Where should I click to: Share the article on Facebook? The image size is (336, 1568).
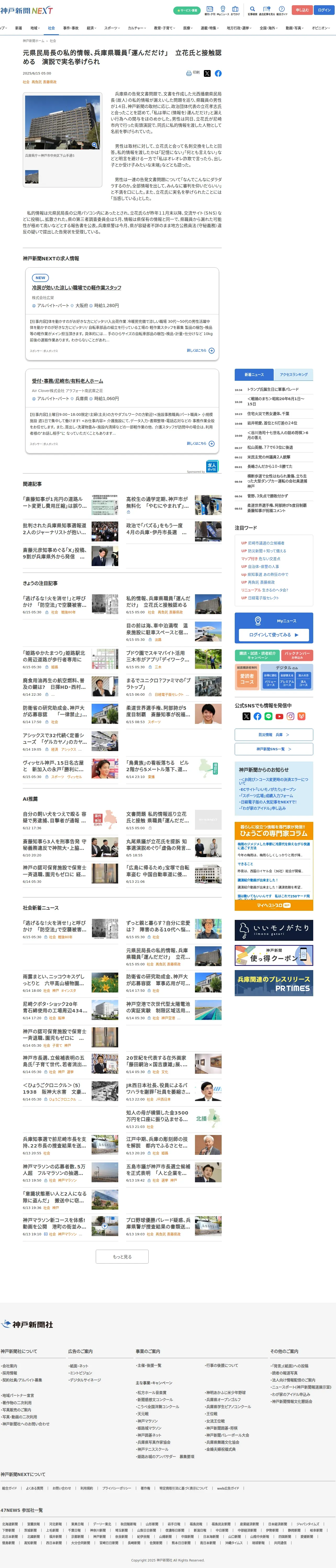(x=218, y=73)
